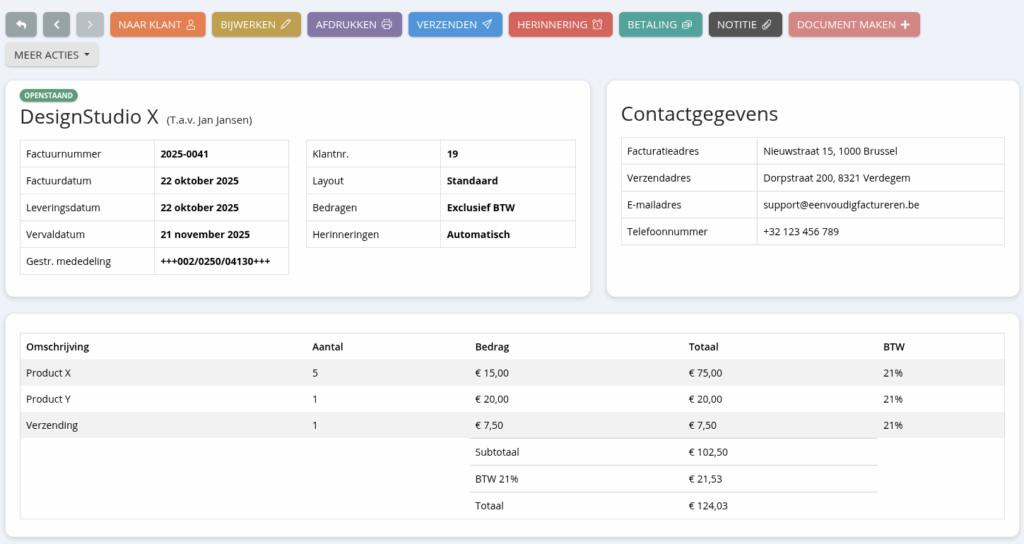
Task: Click the total amount € 124,03
Action: (x=708, y=506)
